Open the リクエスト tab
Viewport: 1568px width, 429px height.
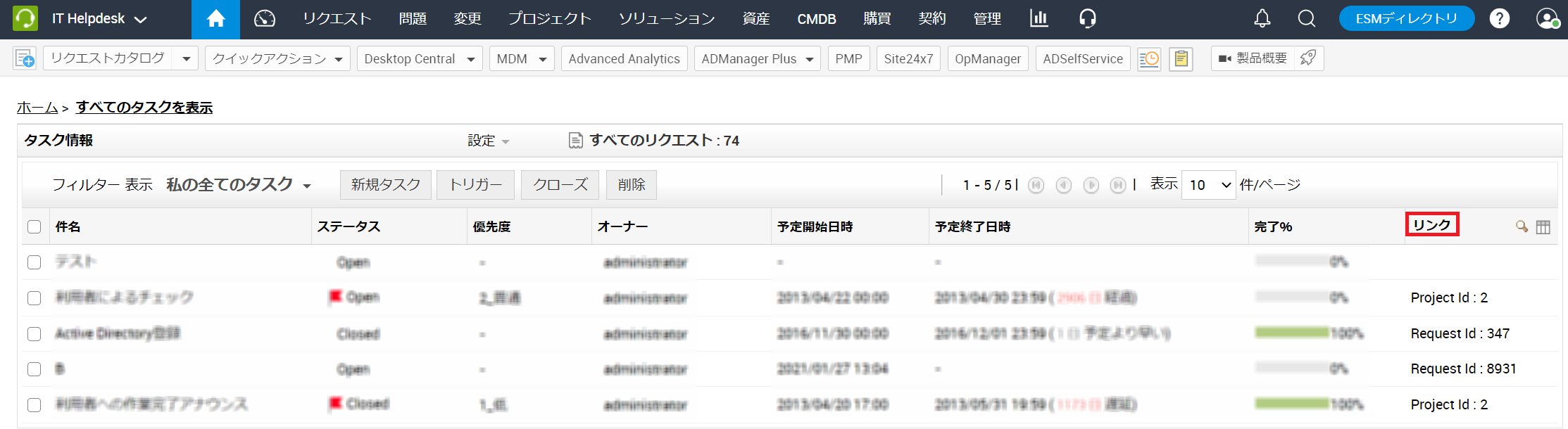coord(337,19)
